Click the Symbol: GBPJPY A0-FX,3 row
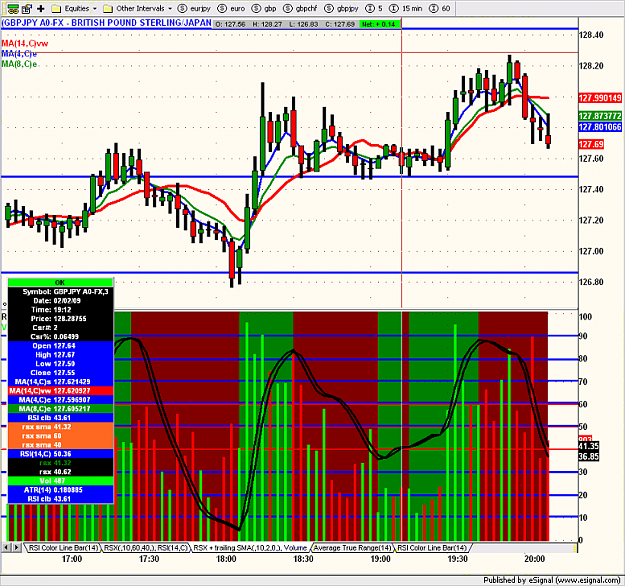Viewport: 625px width, 586px height. tap(61, 292)
